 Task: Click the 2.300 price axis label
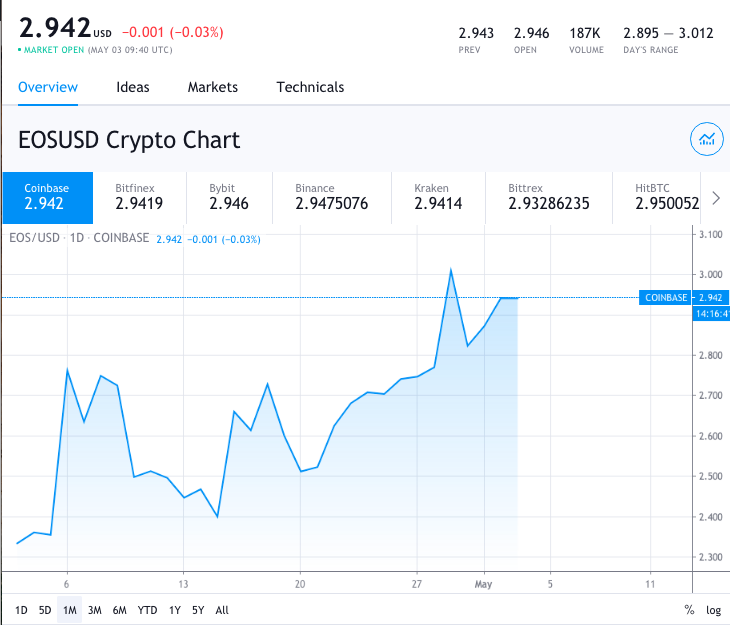click(710, 557)
